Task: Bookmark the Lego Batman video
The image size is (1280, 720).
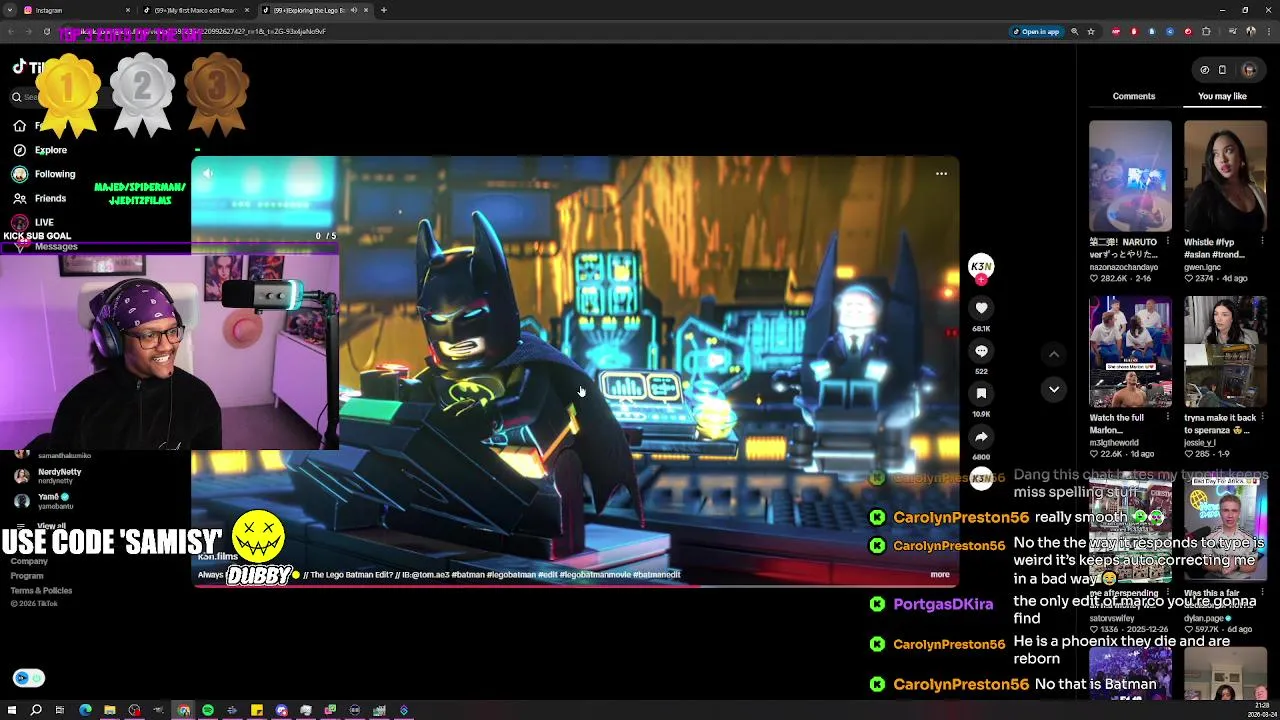Action: 981,394
